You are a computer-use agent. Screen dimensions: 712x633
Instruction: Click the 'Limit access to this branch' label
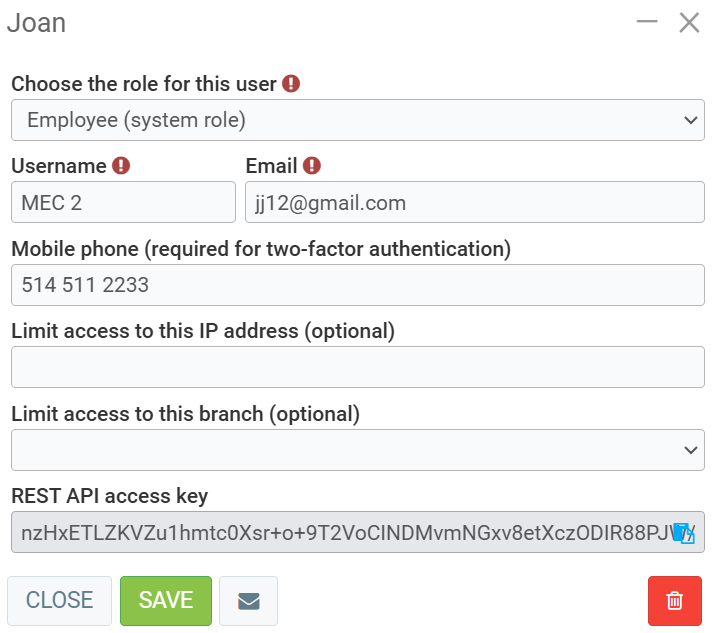coord(185,413)
